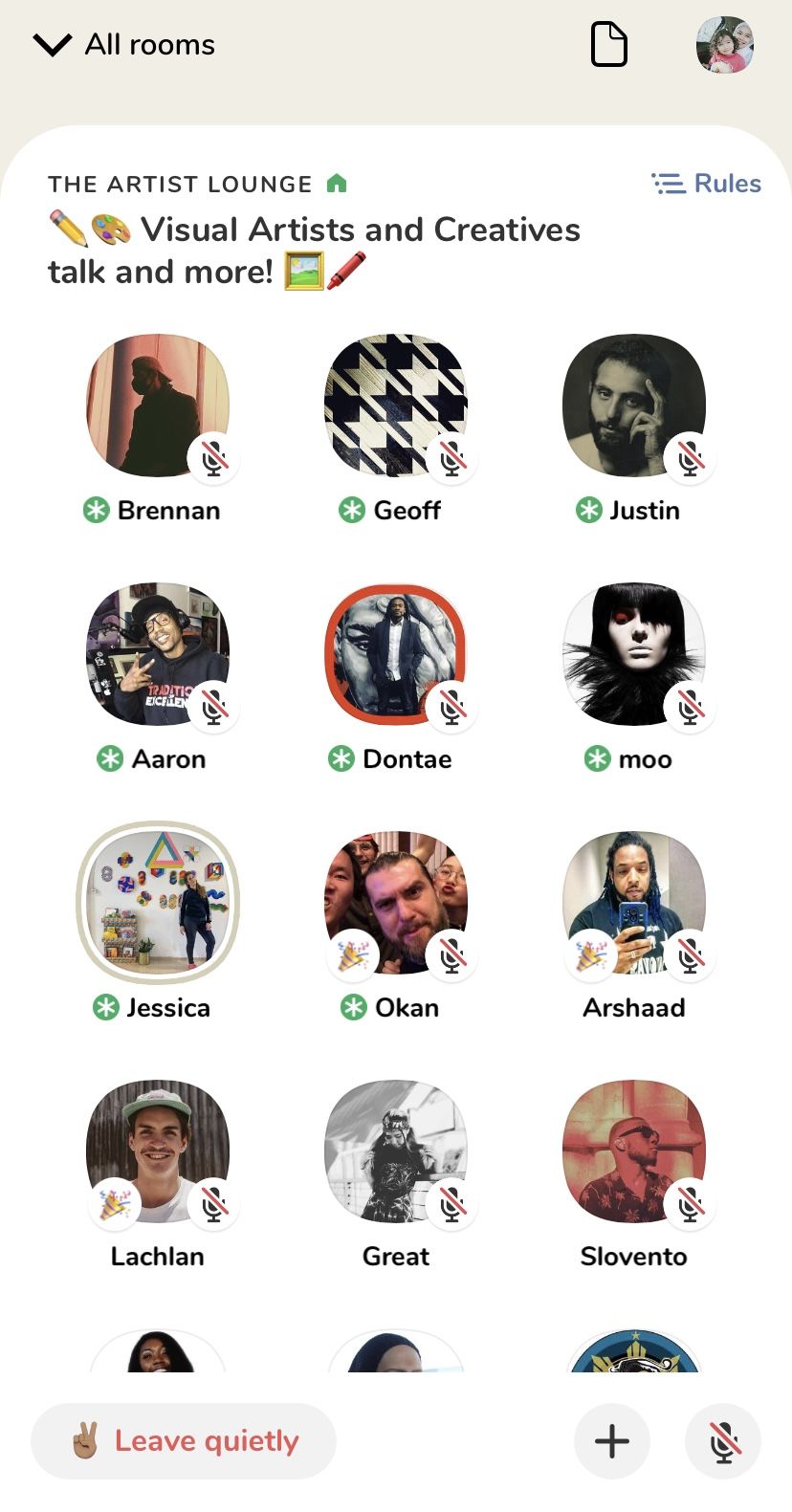This screenshot has height=1512, width=792.
Task: Open Jessica's speaker profile
Action: coord(158,903)
